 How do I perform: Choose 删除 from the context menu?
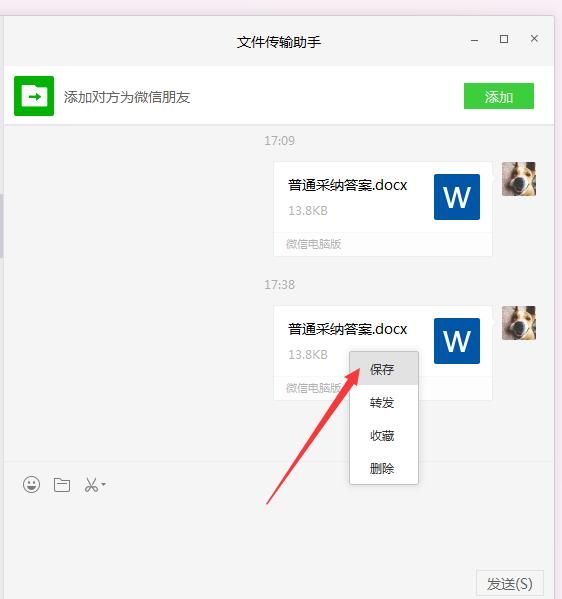(x=384, y=468)
